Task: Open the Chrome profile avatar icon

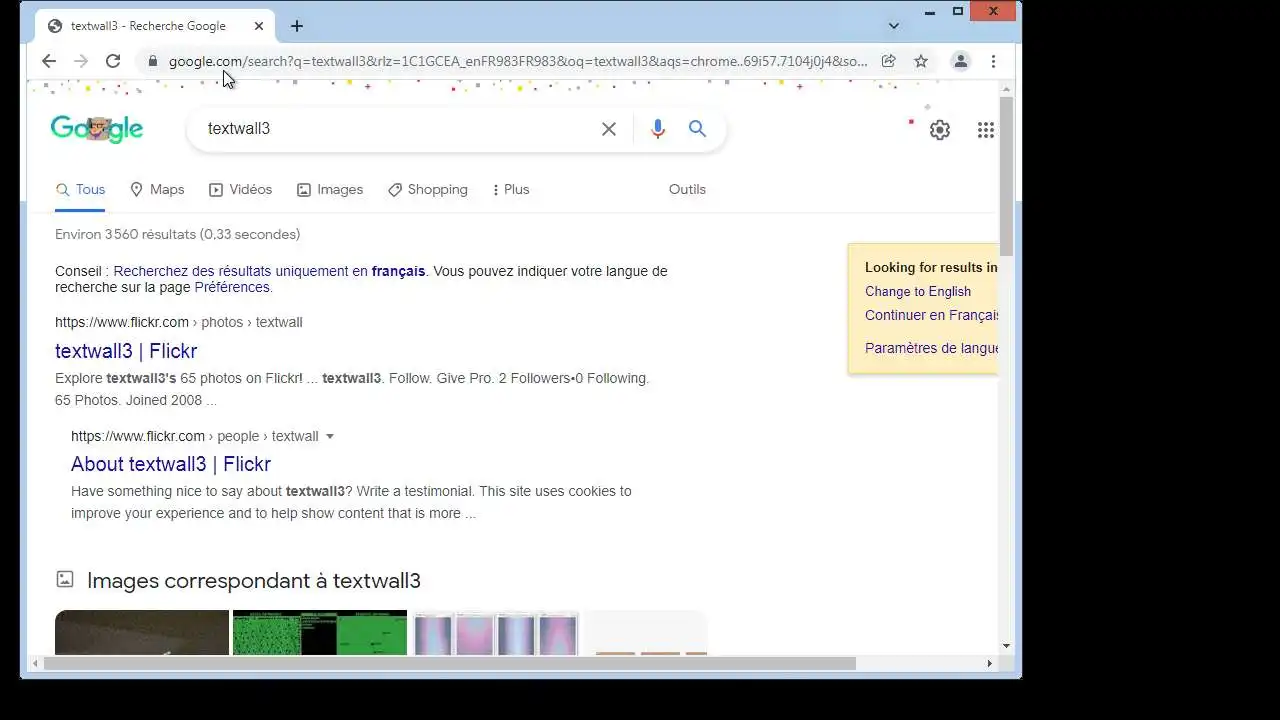Action: pyautogui.click(x=960, y=61)
